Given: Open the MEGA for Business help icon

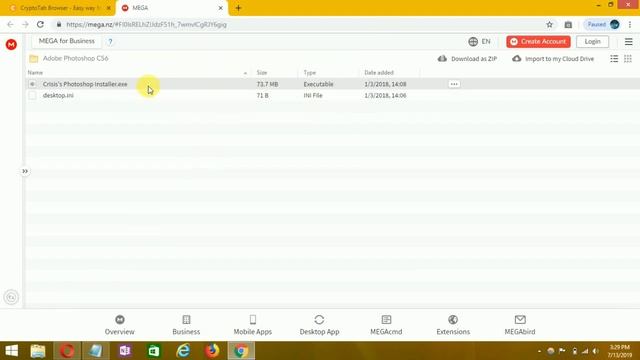Looking at the screenshot, I should (x=110, y=42).
